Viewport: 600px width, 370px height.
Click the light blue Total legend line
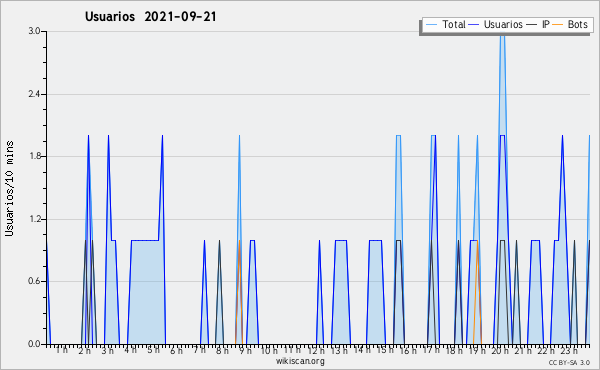point(431,24)
